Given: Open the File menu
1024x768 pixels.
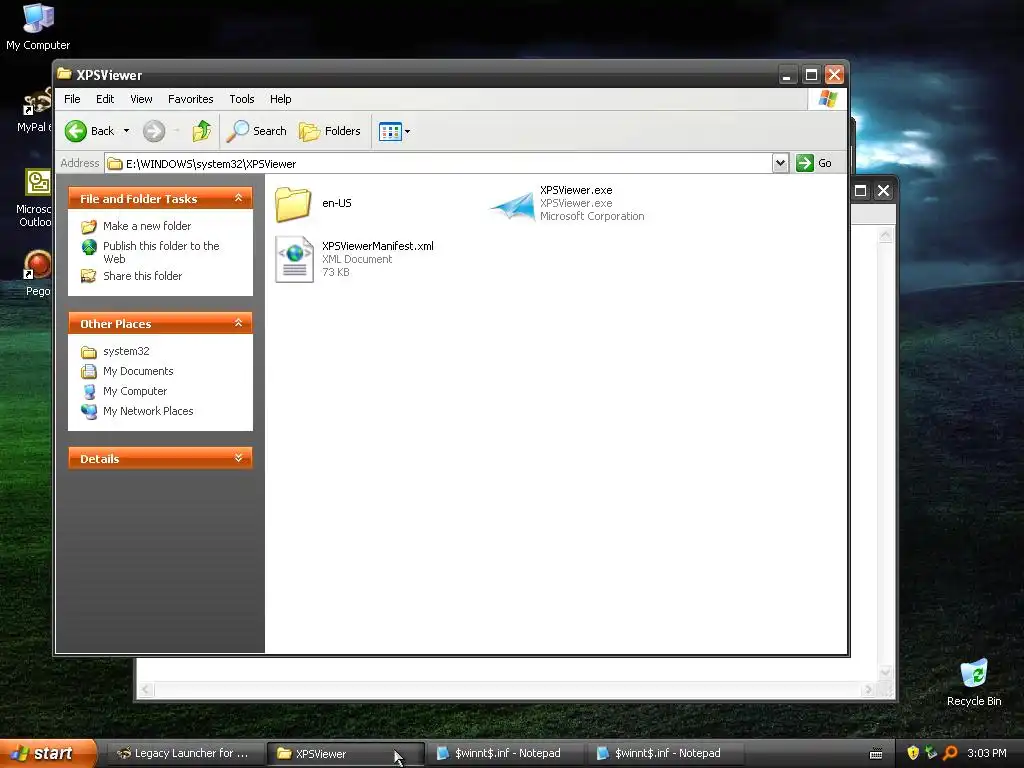Looking at the screenshot, I should (72, 99).
